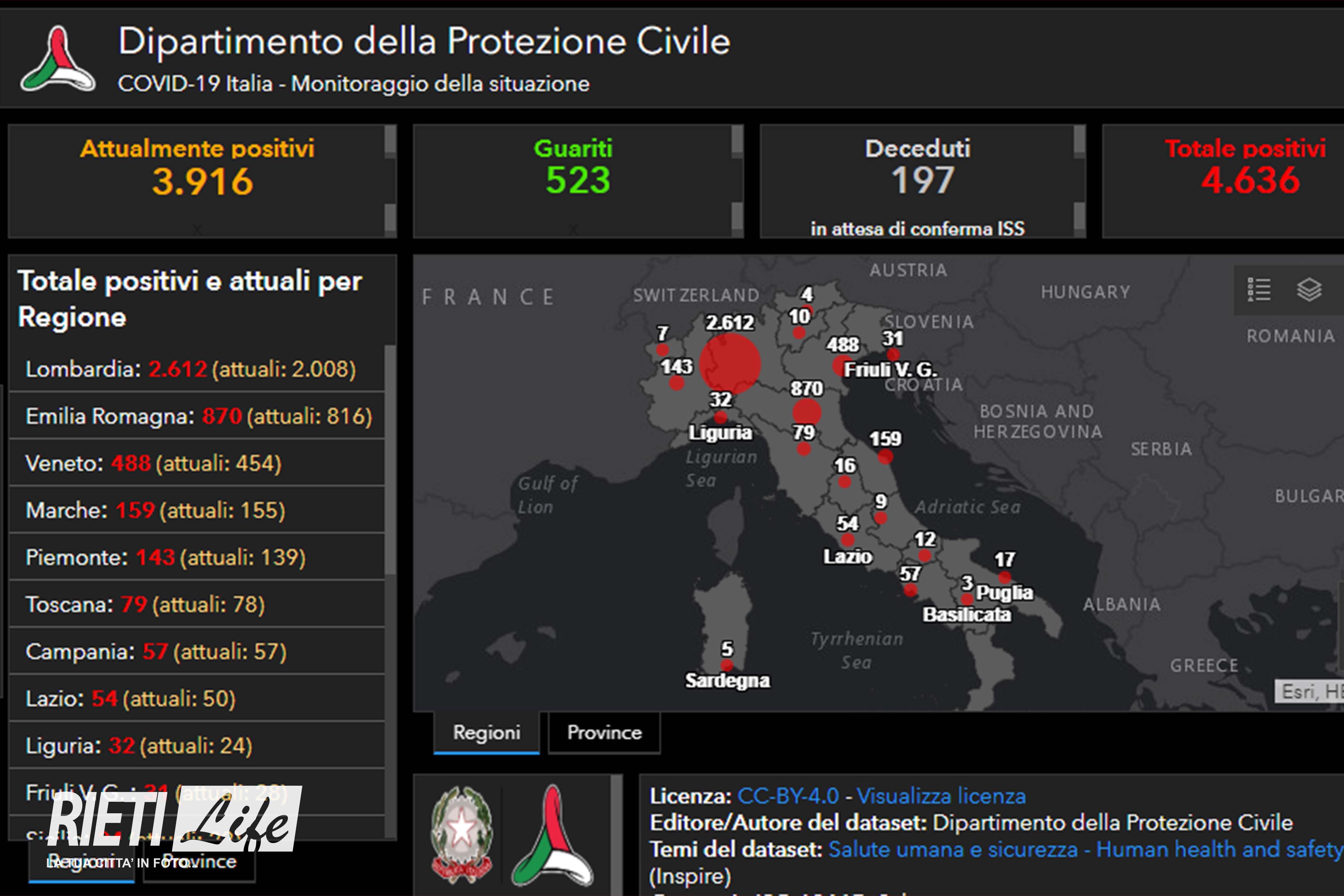Open the map layers stack icon
Viewport: 1344px width, 896px height.
1309,290
